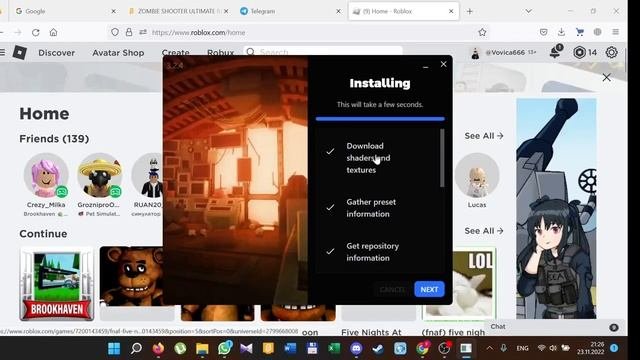640x360 pixels.
Task: Click the shopping cart extension icon
Action: [580, 32]
